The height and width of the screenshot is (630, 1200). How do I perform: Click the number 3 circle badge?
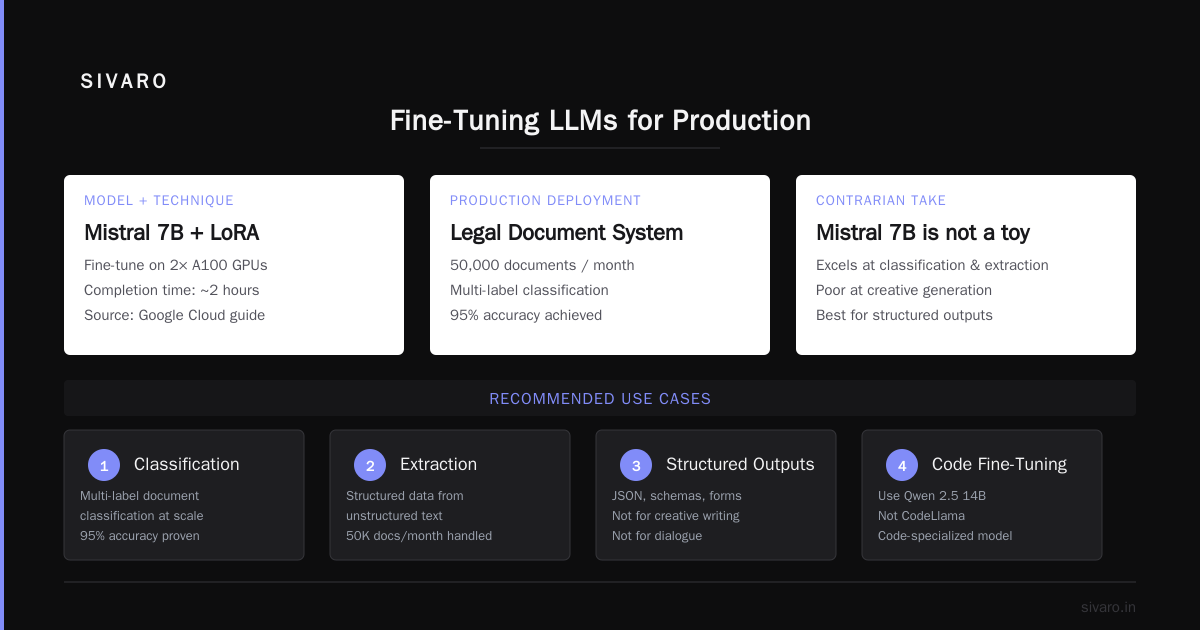coord(636,465)
